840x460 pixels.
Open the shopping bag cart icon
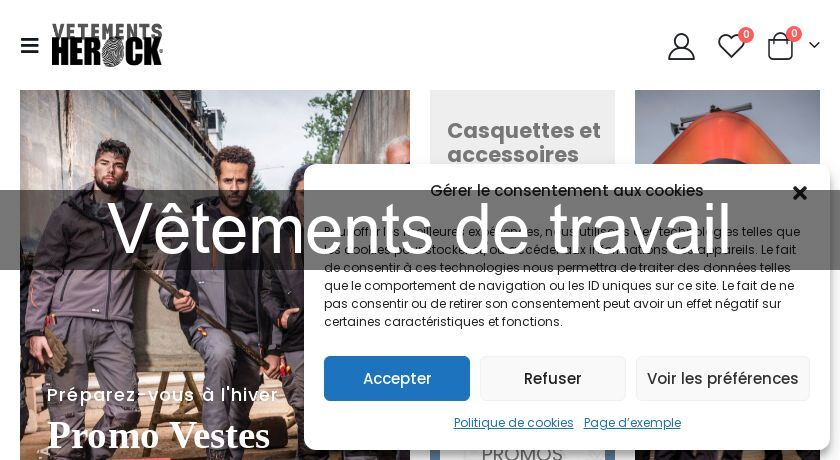[x=780, y=47]
